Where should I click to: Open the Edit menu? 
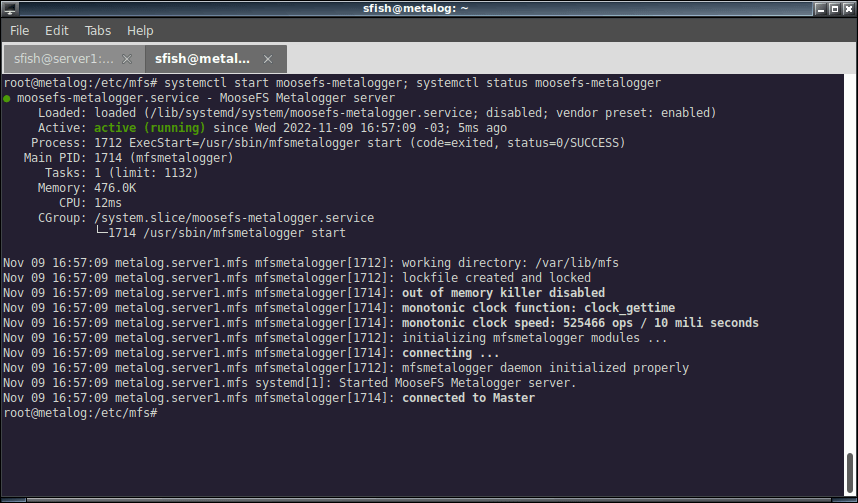tap(56, 31)
